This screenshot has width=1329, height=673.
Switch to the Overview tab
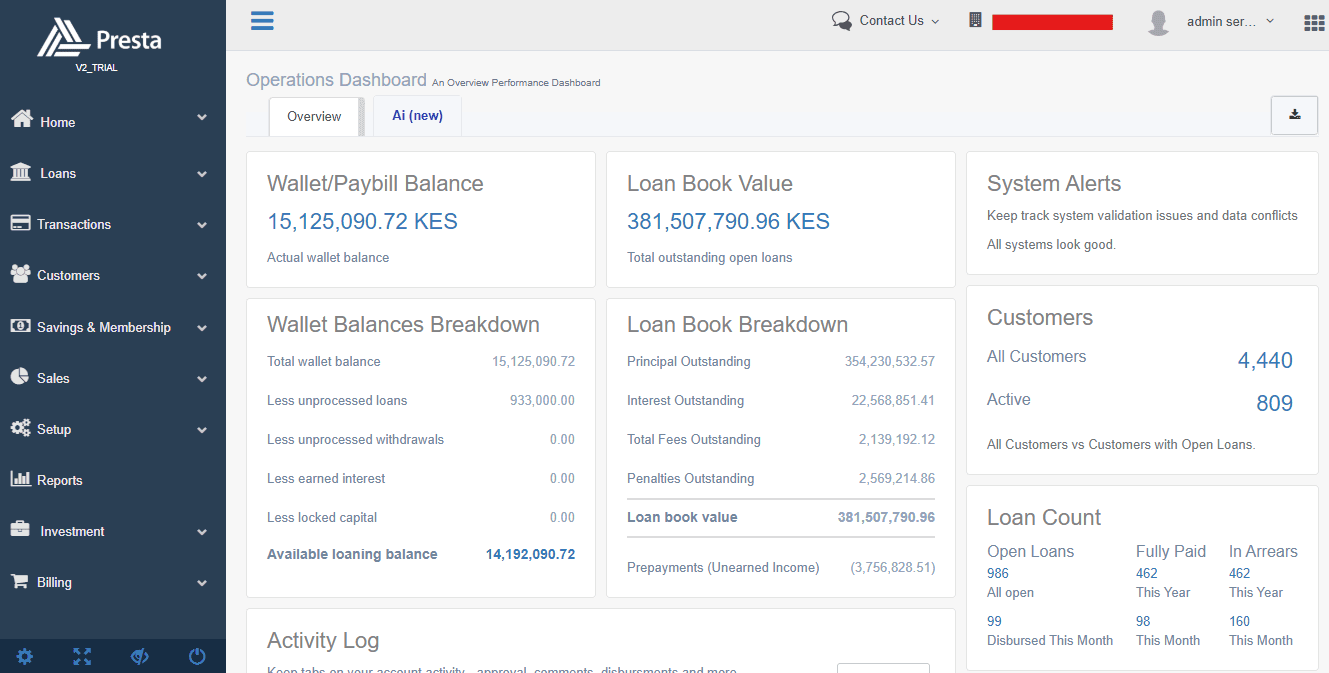pyautogui.click(x=314, y=116)
